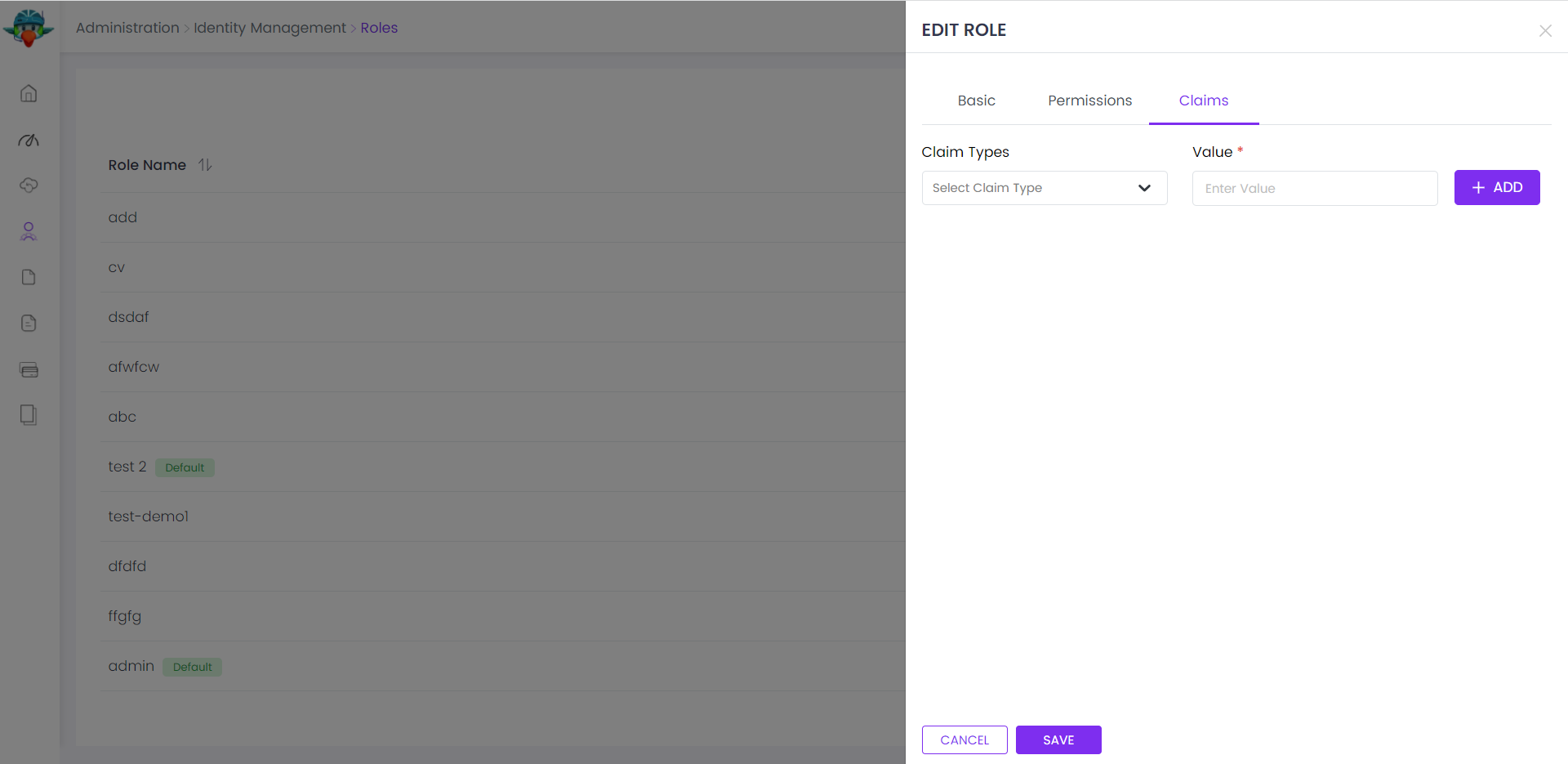Switch to the Permissions tab
This screenshot has width=1568, height=764.
pos(1089,101)
